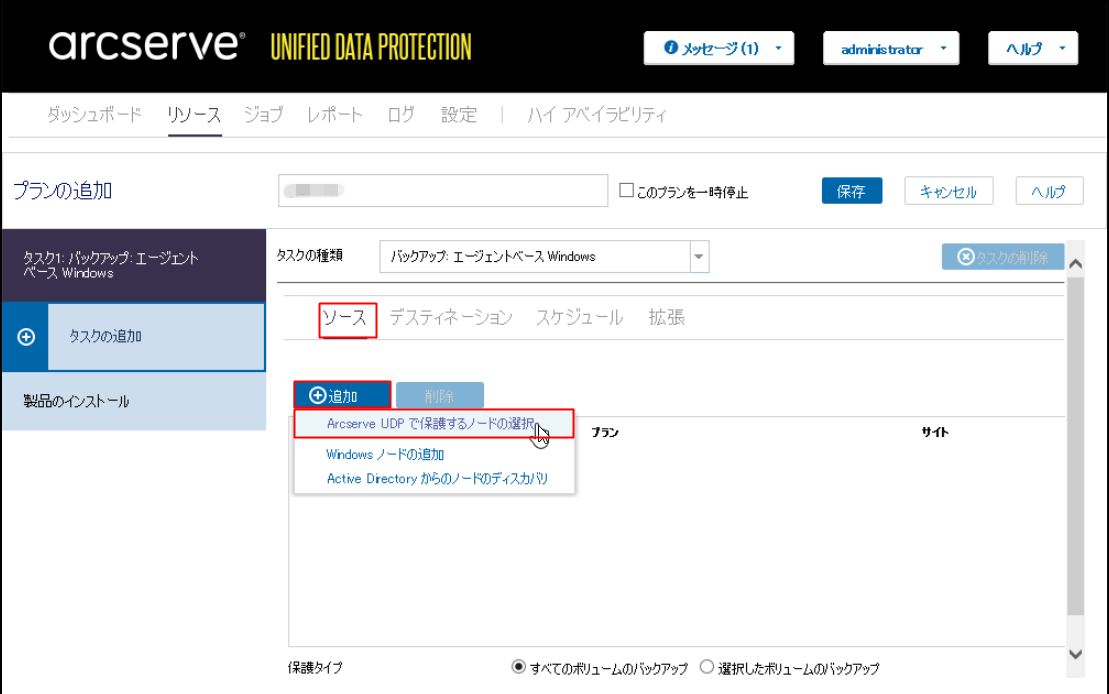Screen dimensions: 1109x694
Task: Expand the タスクの種類 dropdown arrow
Action: pyautogui.click(x=699, y=256)
